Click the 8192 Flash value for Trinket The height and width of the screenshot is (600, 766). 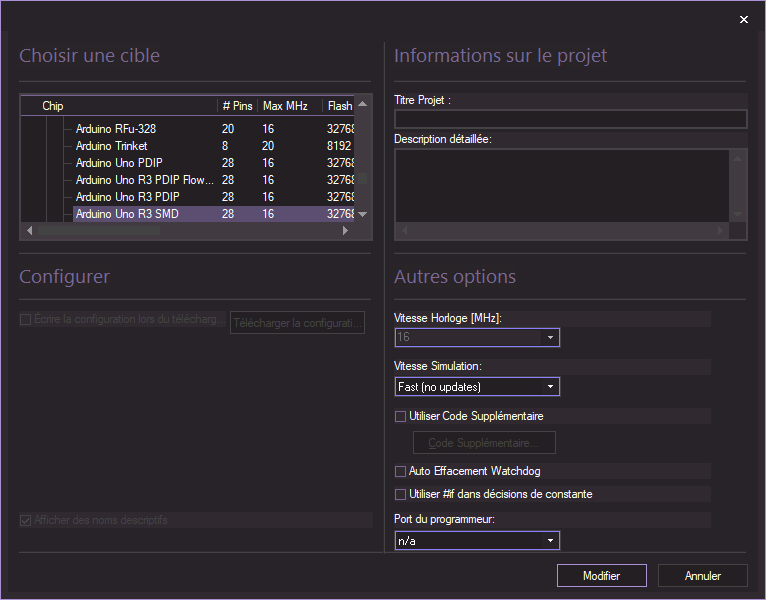(339, 146)
